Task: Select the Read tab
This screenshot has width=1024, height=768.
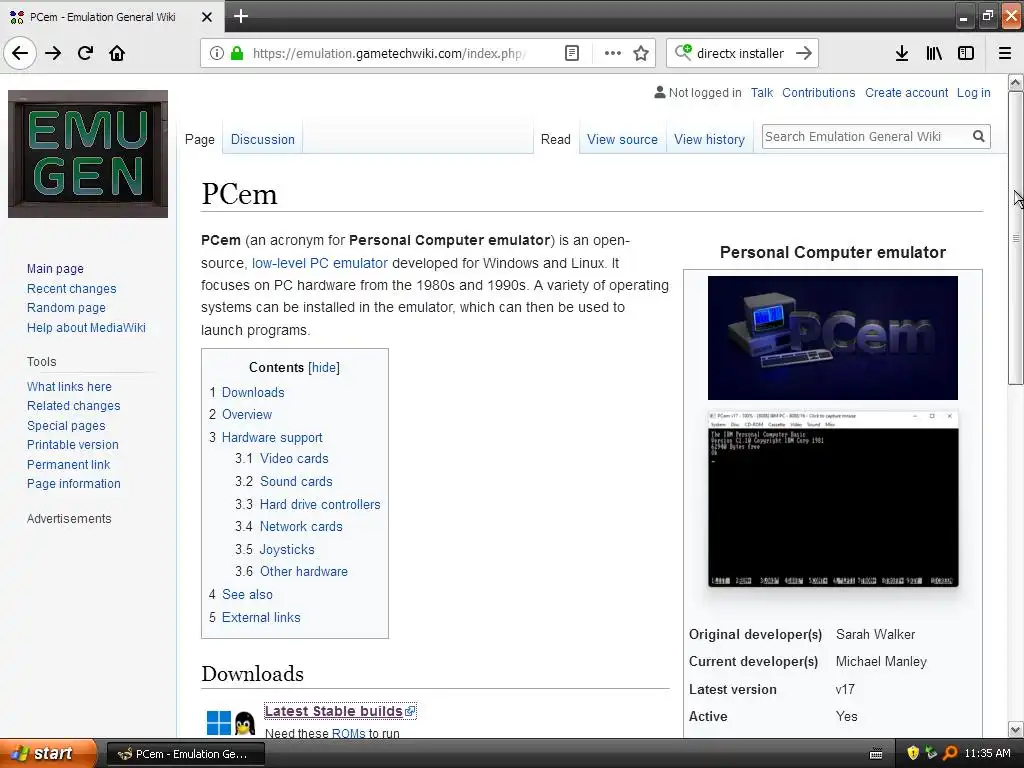Action: click(556, 139)
